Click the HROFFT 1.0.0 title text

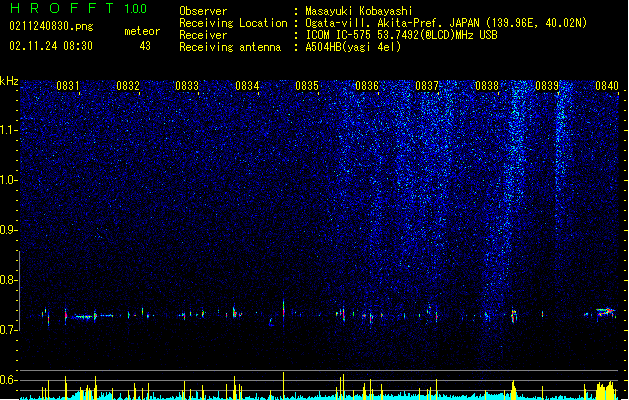click(78, 8)
